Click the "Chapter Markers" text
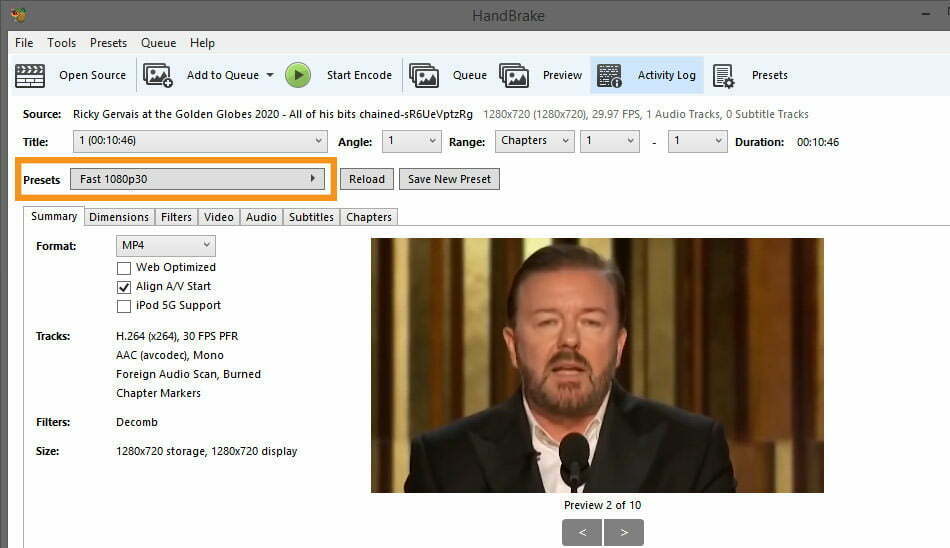This screenshot has height=548, width=950. [x=158, y=393]
